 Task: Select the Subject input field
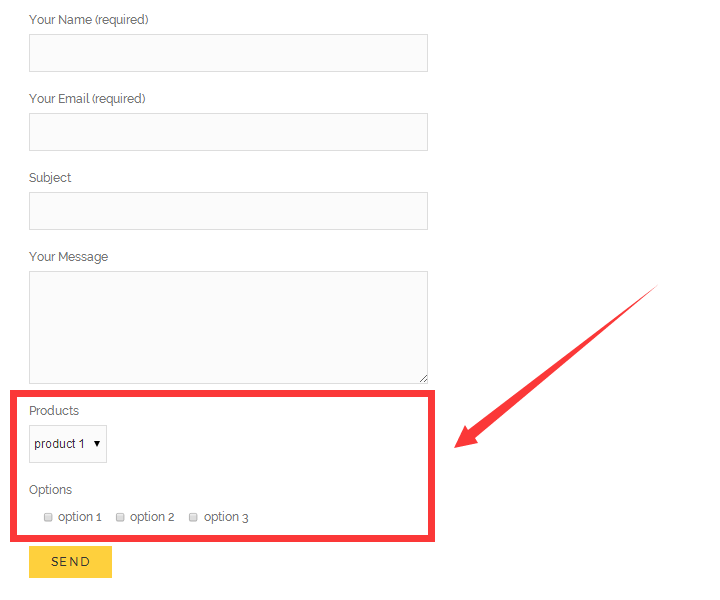pyautogui.click(x=228, y=211)
